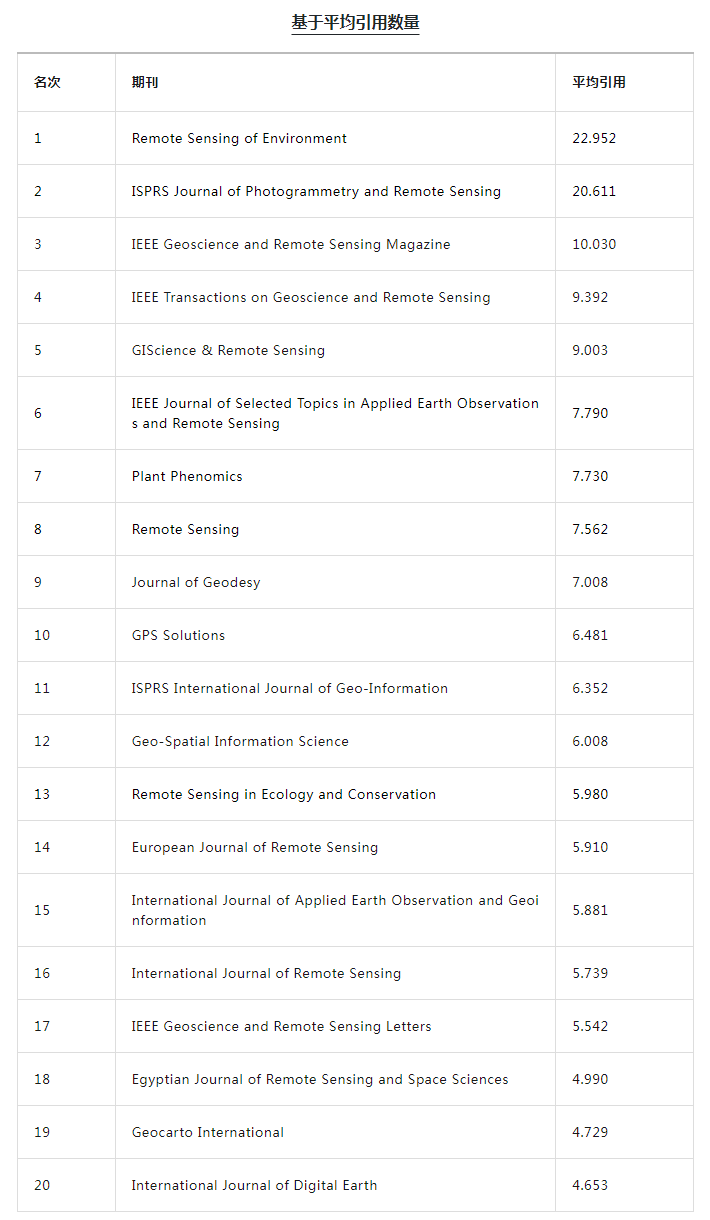Click ISPRS International Journal of Geo-Information
Screen dimensions: 710x1220
(290, 688)
